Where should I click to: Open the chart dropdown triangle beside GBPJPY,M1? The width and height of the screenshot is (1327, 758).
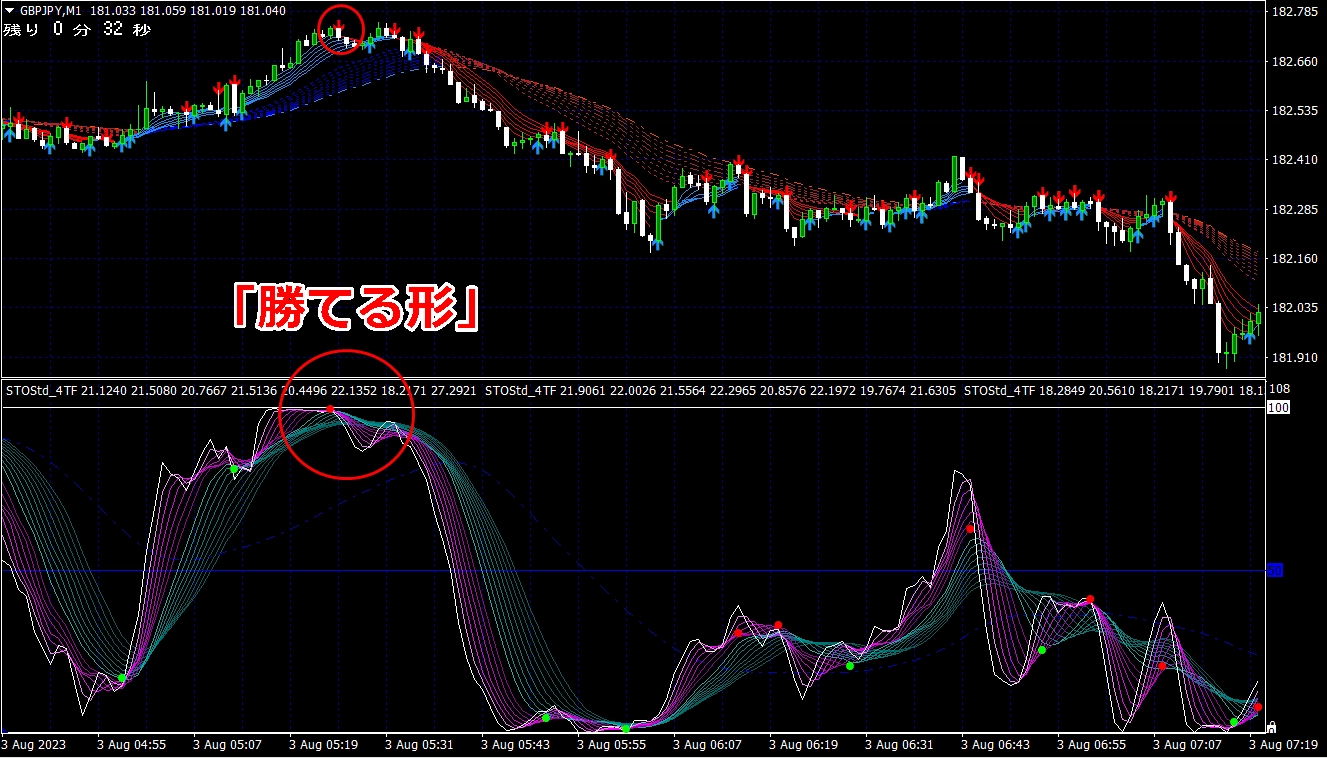[10, 11]
